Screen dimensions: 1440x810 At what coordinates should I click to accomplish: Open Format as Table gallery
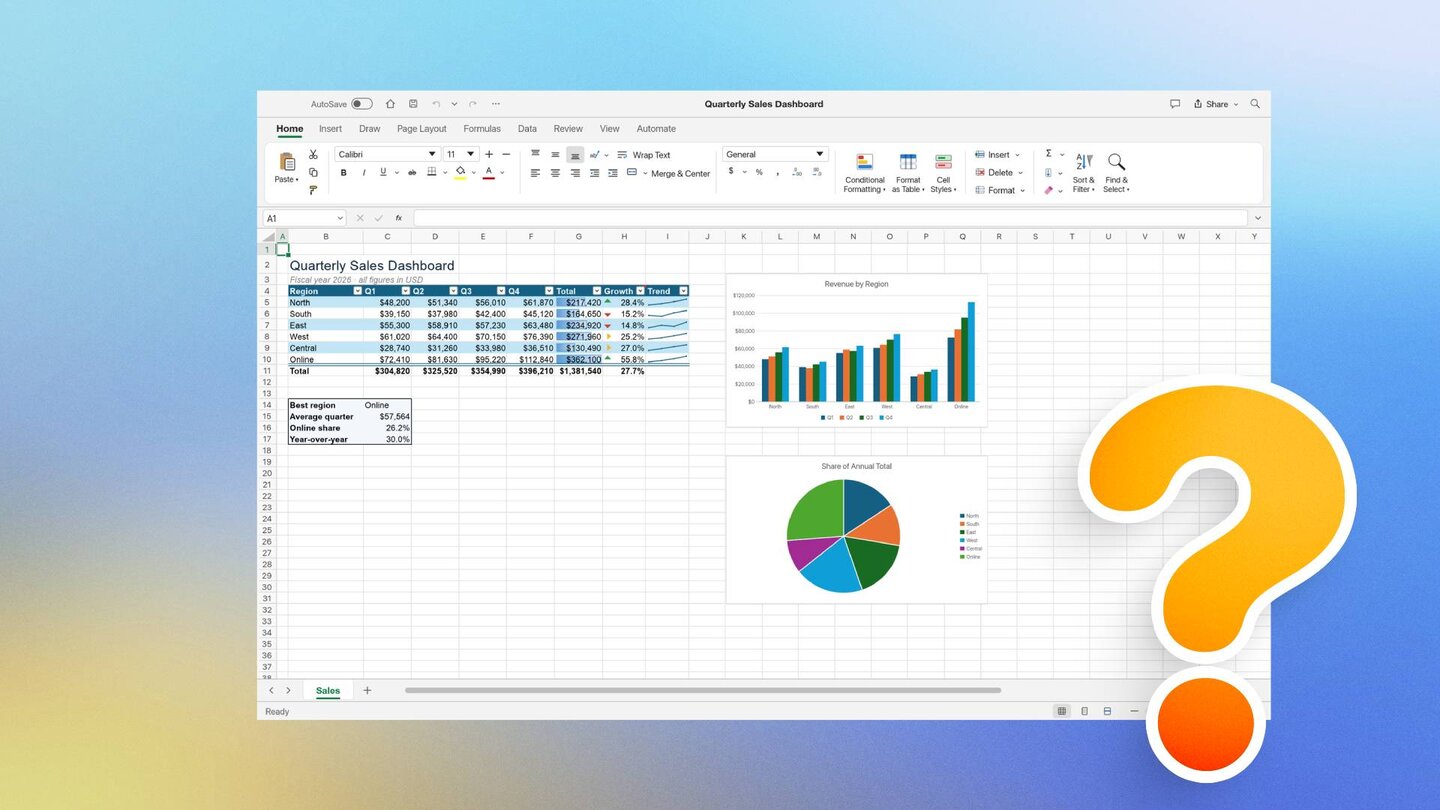tap(908, 173)
